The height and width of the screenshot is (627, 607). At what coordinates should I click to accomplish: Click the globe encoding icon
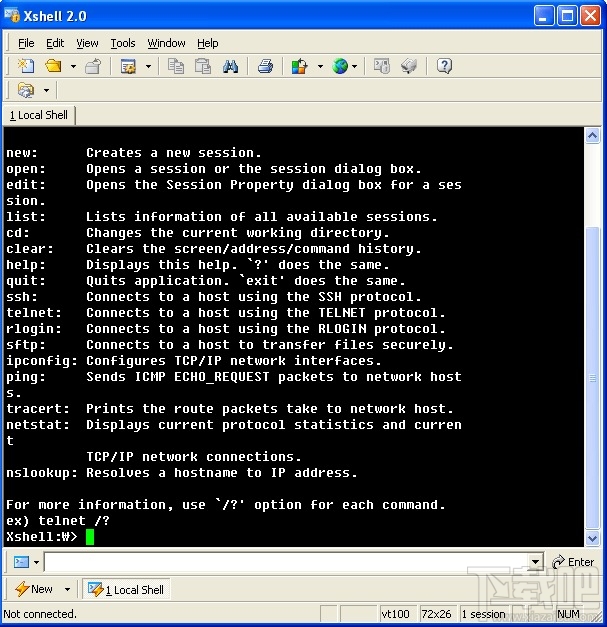click(x=340, y=66)
